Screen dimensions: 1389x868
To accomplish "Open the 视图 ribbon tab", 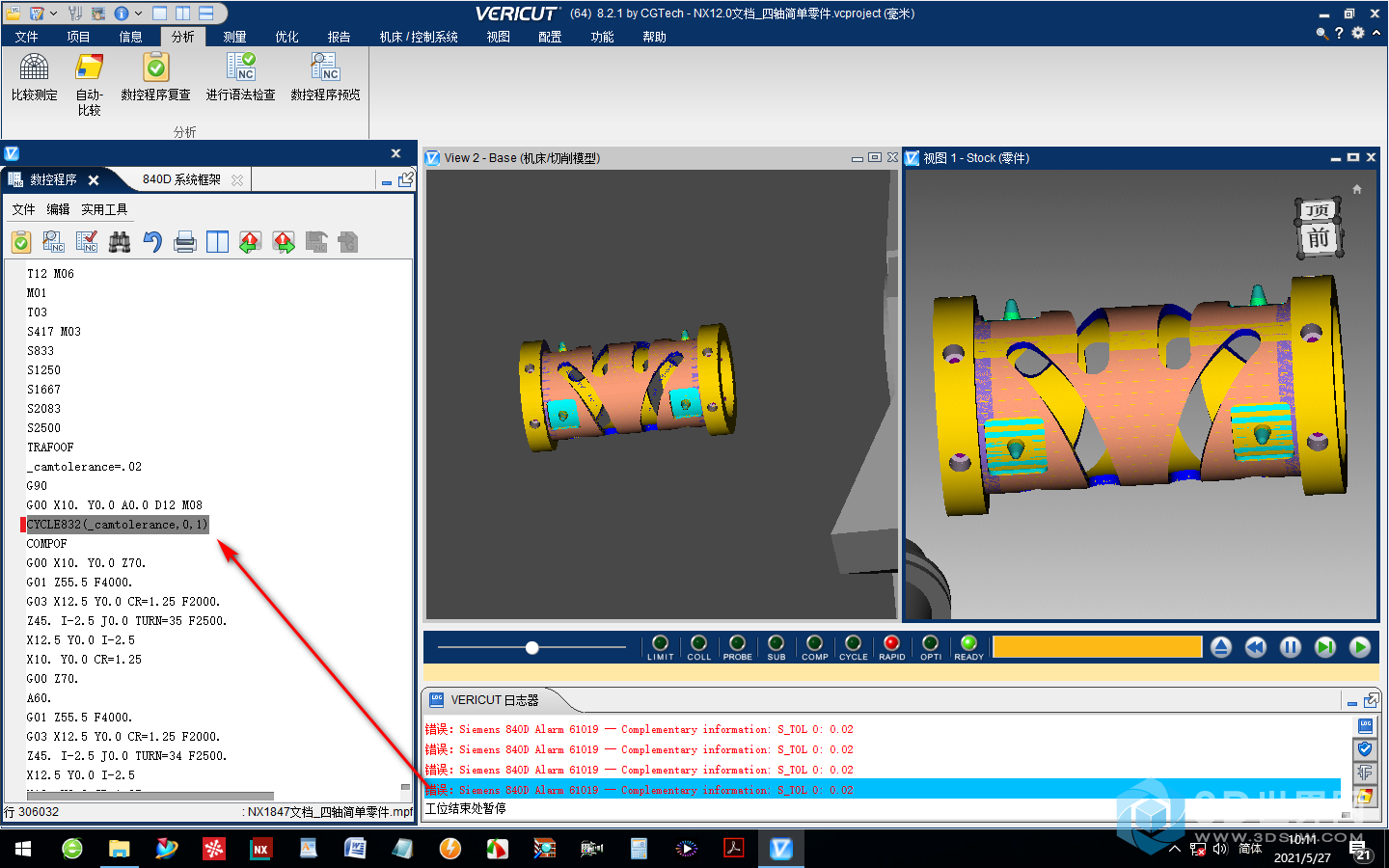I will 499,37.
